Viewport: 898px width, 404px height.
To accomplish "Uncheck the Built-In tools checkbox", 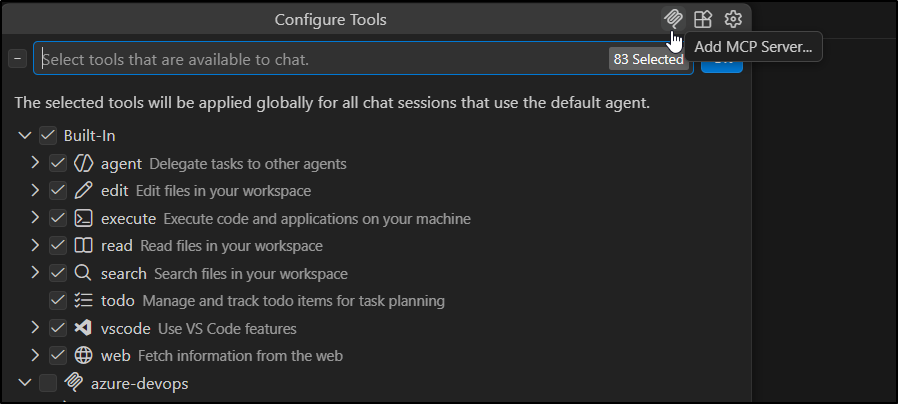I will point(48,135).
